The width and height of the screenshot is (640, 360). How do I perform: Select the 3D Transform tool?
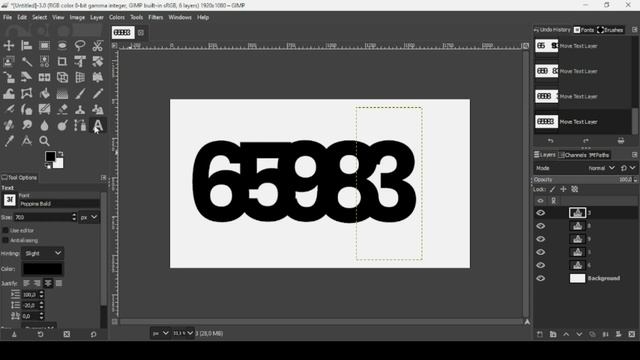coord(62,77)
